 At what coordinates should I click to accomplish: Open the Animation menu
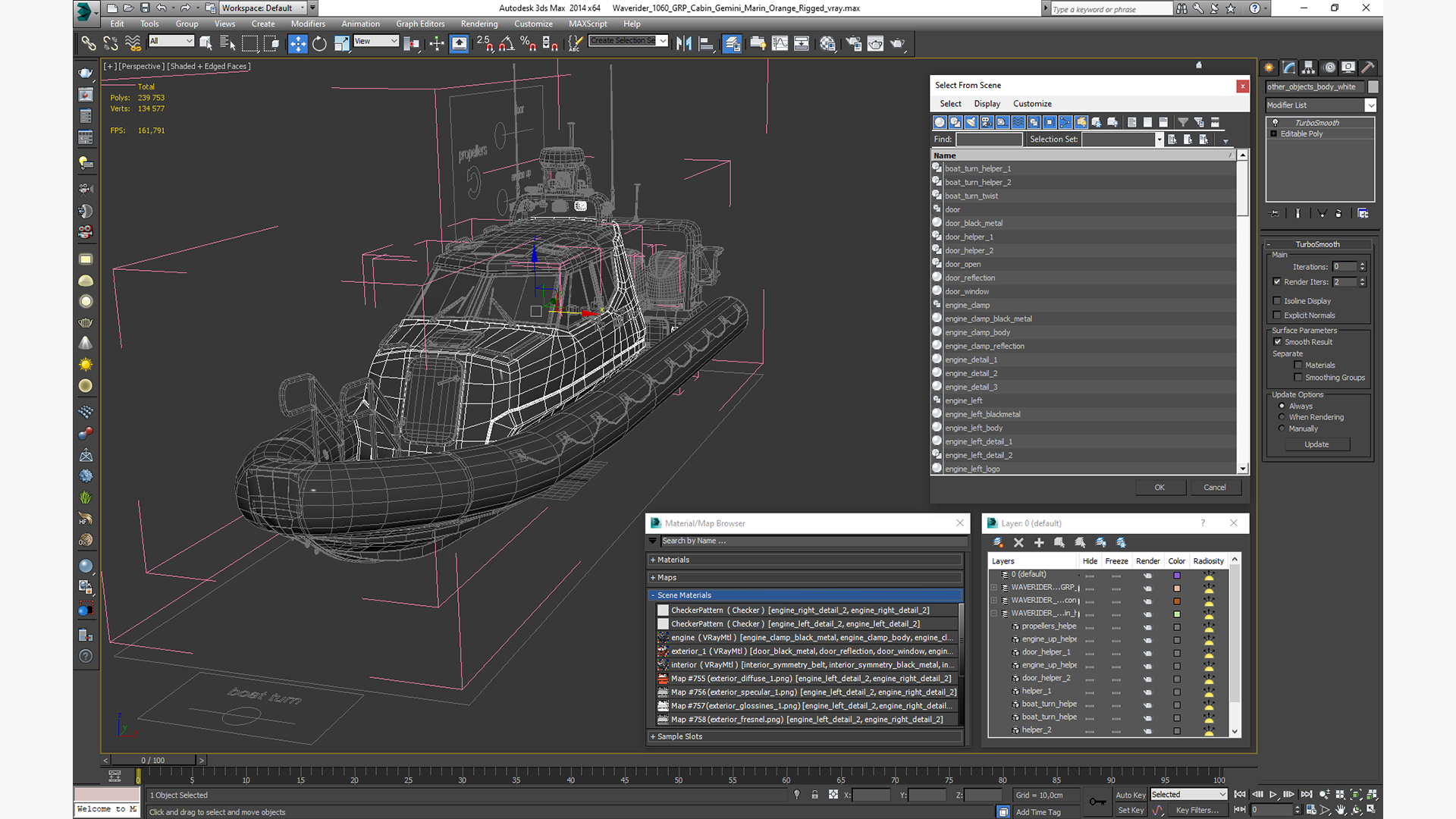tap(360, 24)
